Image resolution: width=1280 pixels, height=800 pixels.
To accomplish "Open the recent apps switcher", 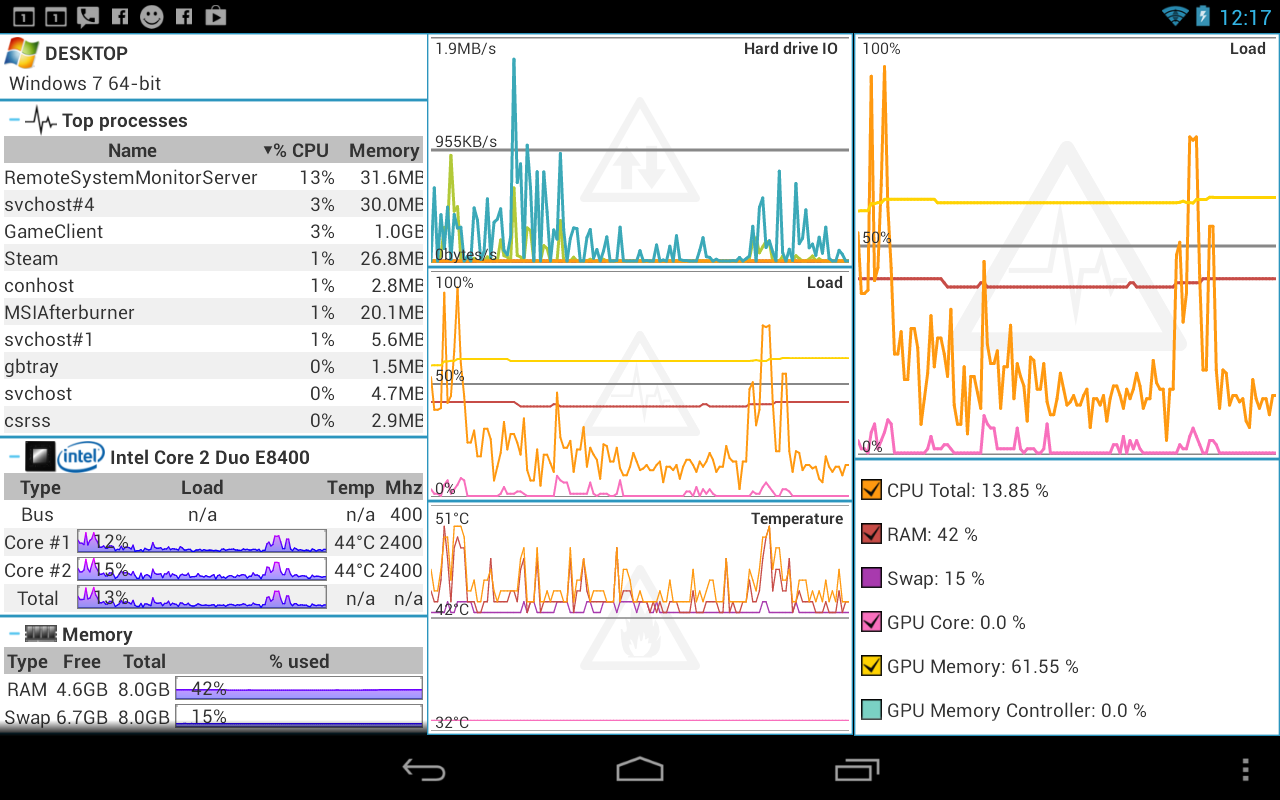I will (856, 769).
